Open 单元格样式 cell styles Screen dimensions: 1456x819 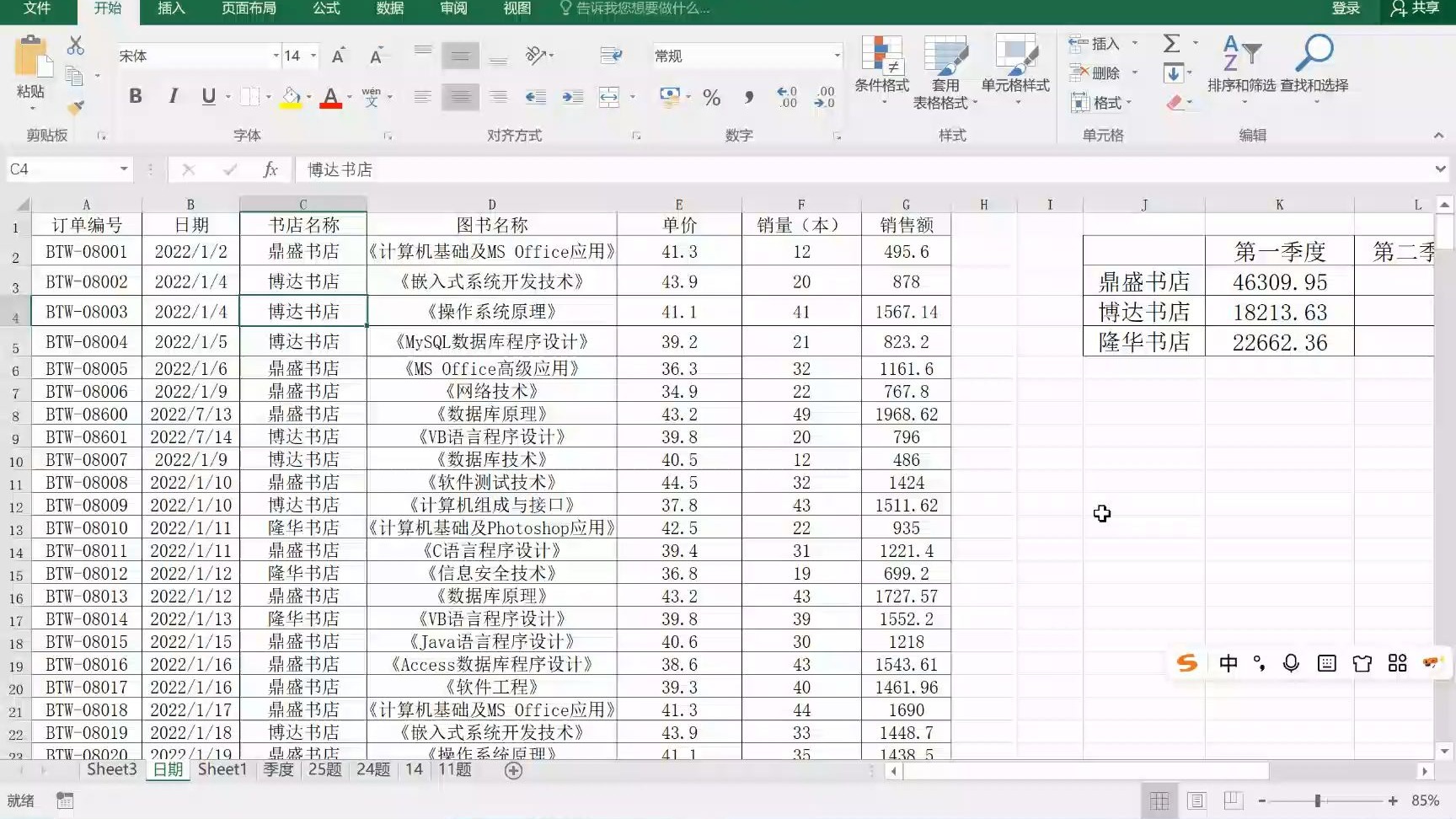pos(1015,69)
